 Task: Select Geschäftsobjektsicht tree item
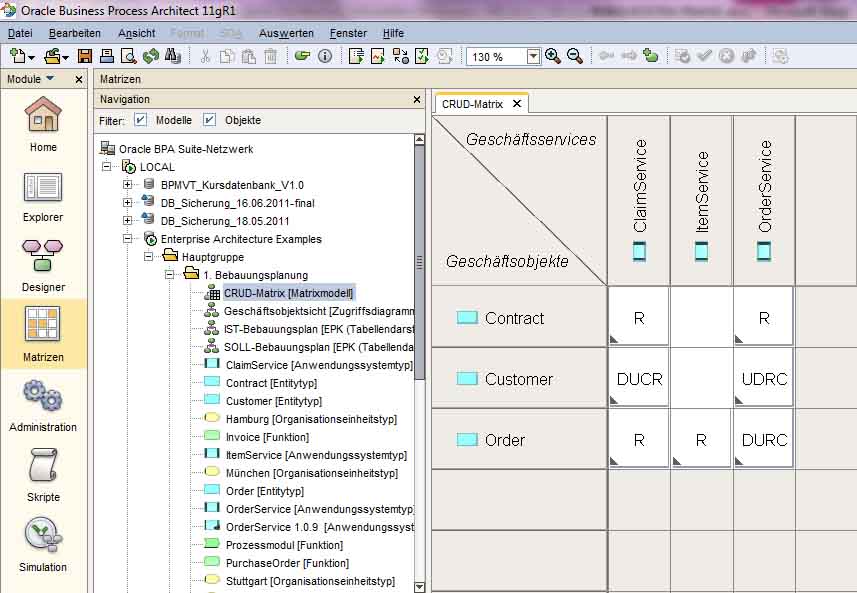[319, 311]
